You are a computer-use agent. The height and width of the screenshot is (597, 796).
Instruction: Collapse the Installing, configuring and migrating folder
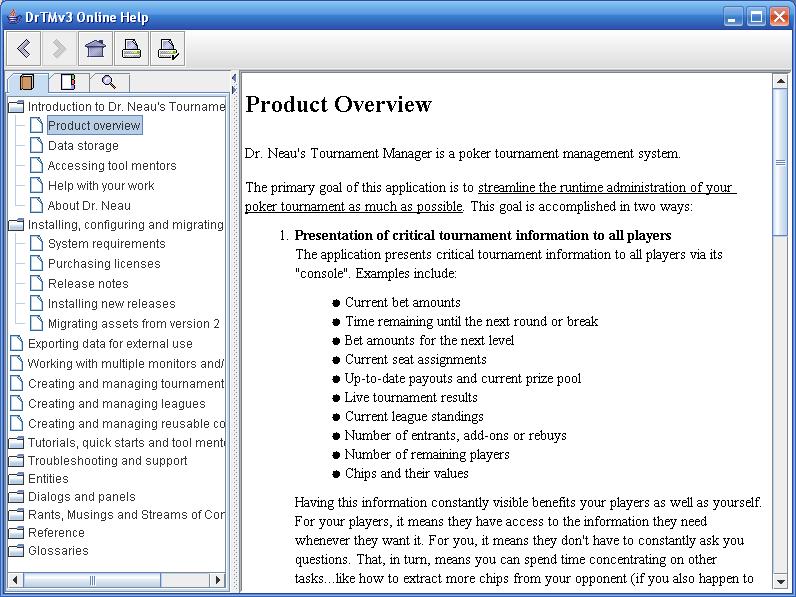[16, 224]
